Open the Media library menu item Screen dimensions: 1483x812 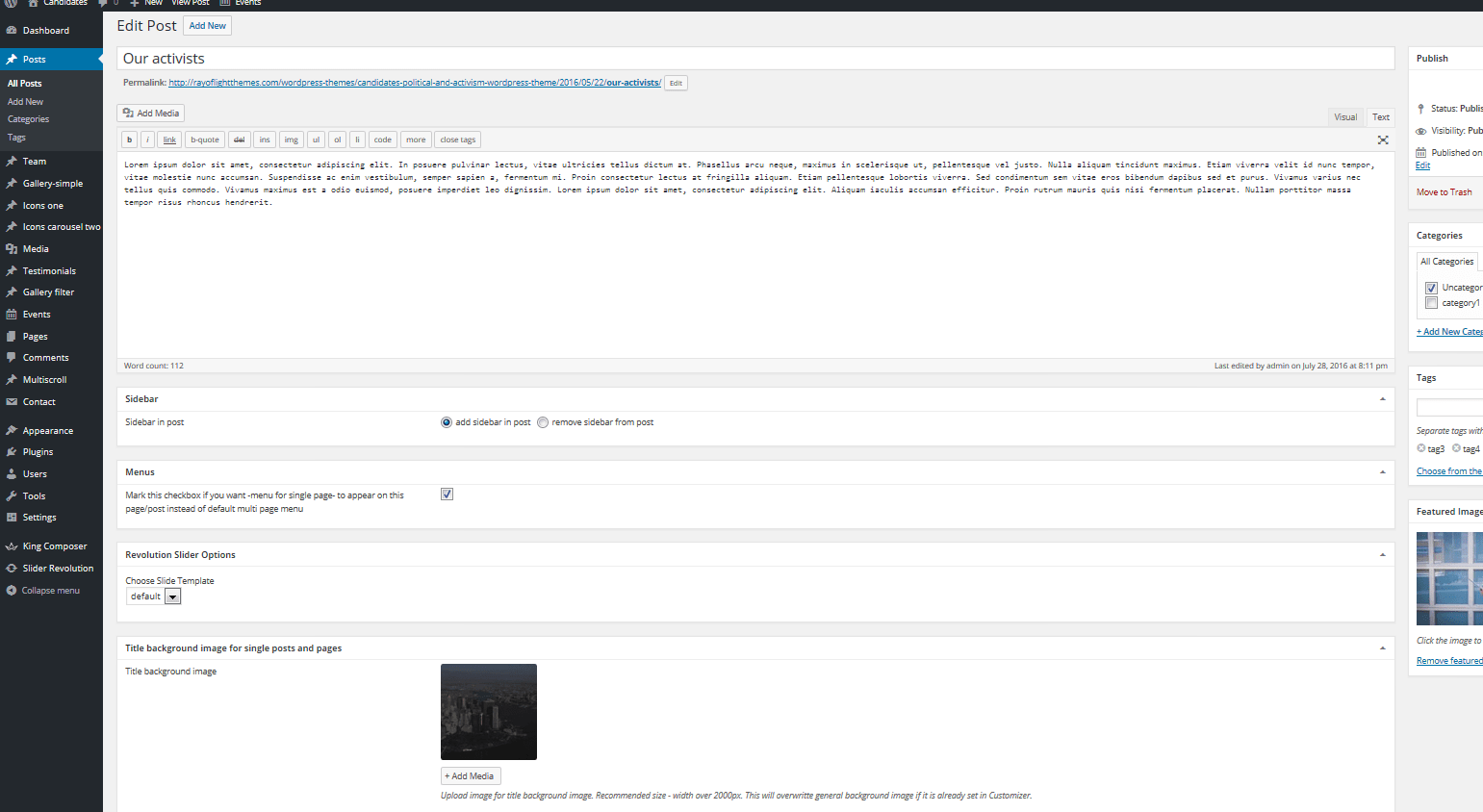pyautogui.click(x=36, y=249)
